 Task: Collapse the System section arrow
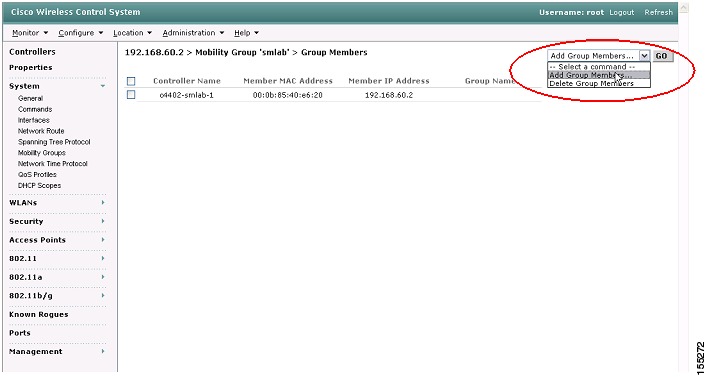(x=103, y=86)
